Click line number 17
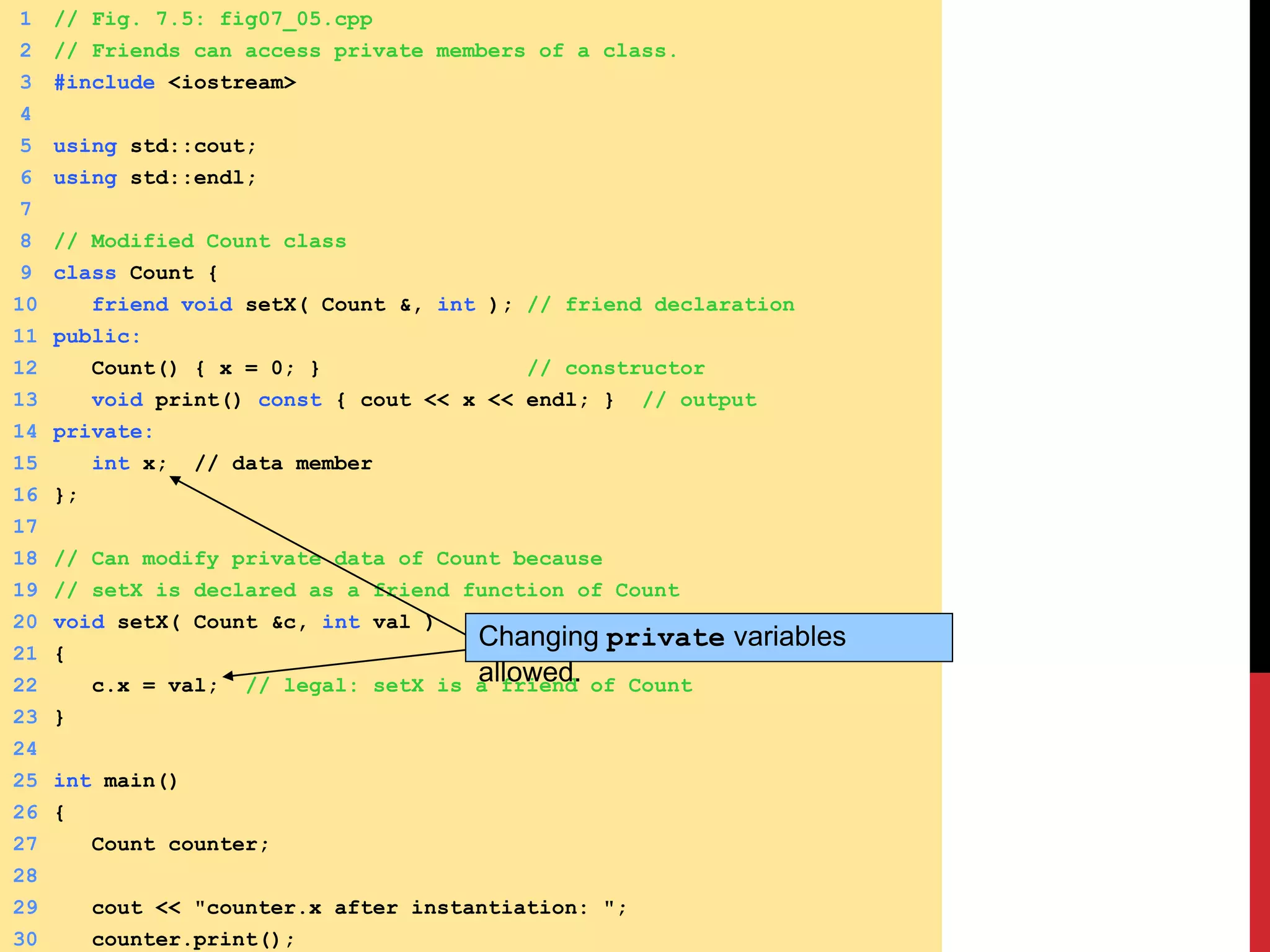Image resolution: width=1270 pixels, height=952 pixels. tap(25, 527)
